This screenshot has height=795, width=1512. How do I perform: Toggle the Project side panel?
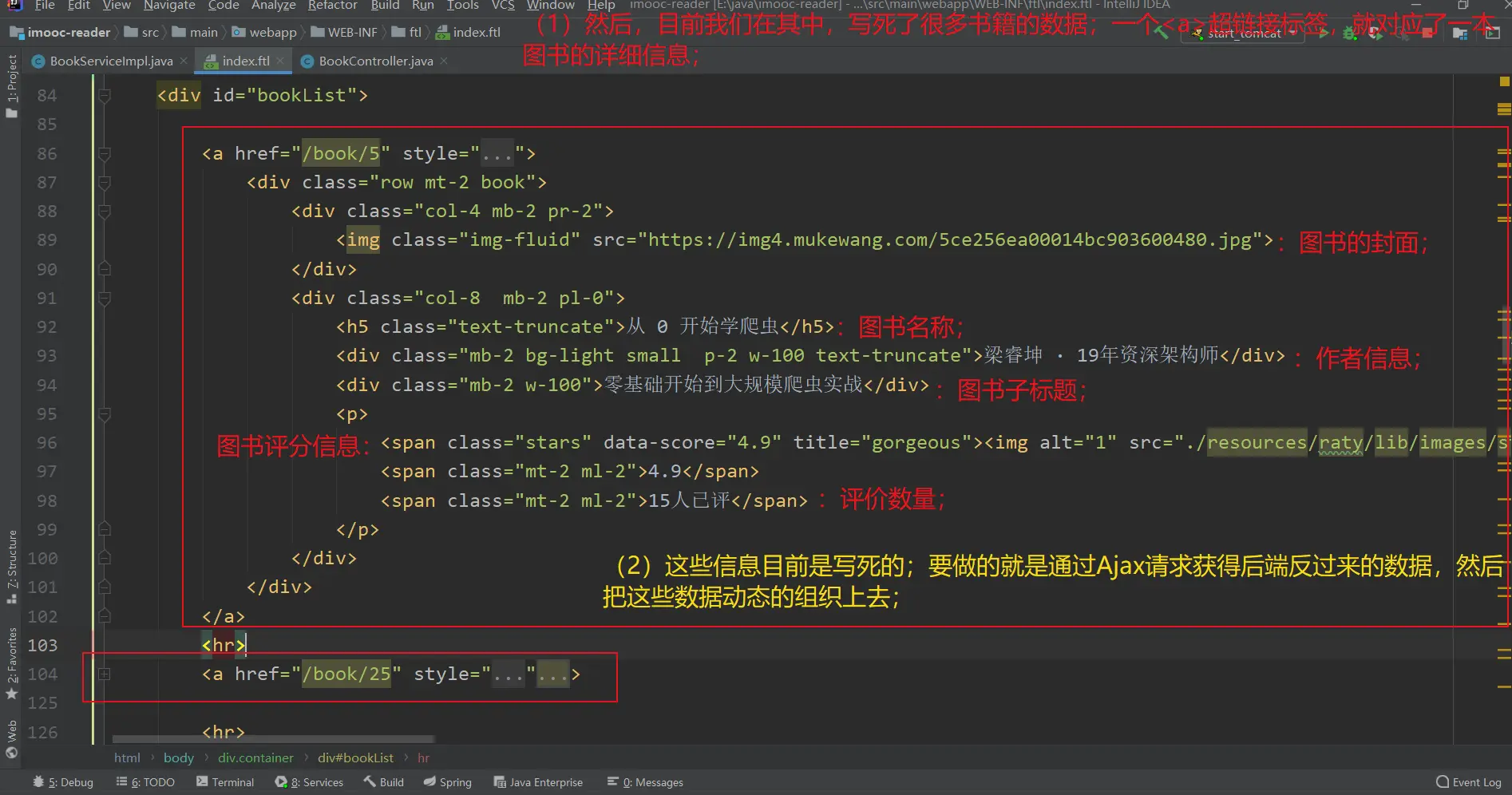[11, 86]
